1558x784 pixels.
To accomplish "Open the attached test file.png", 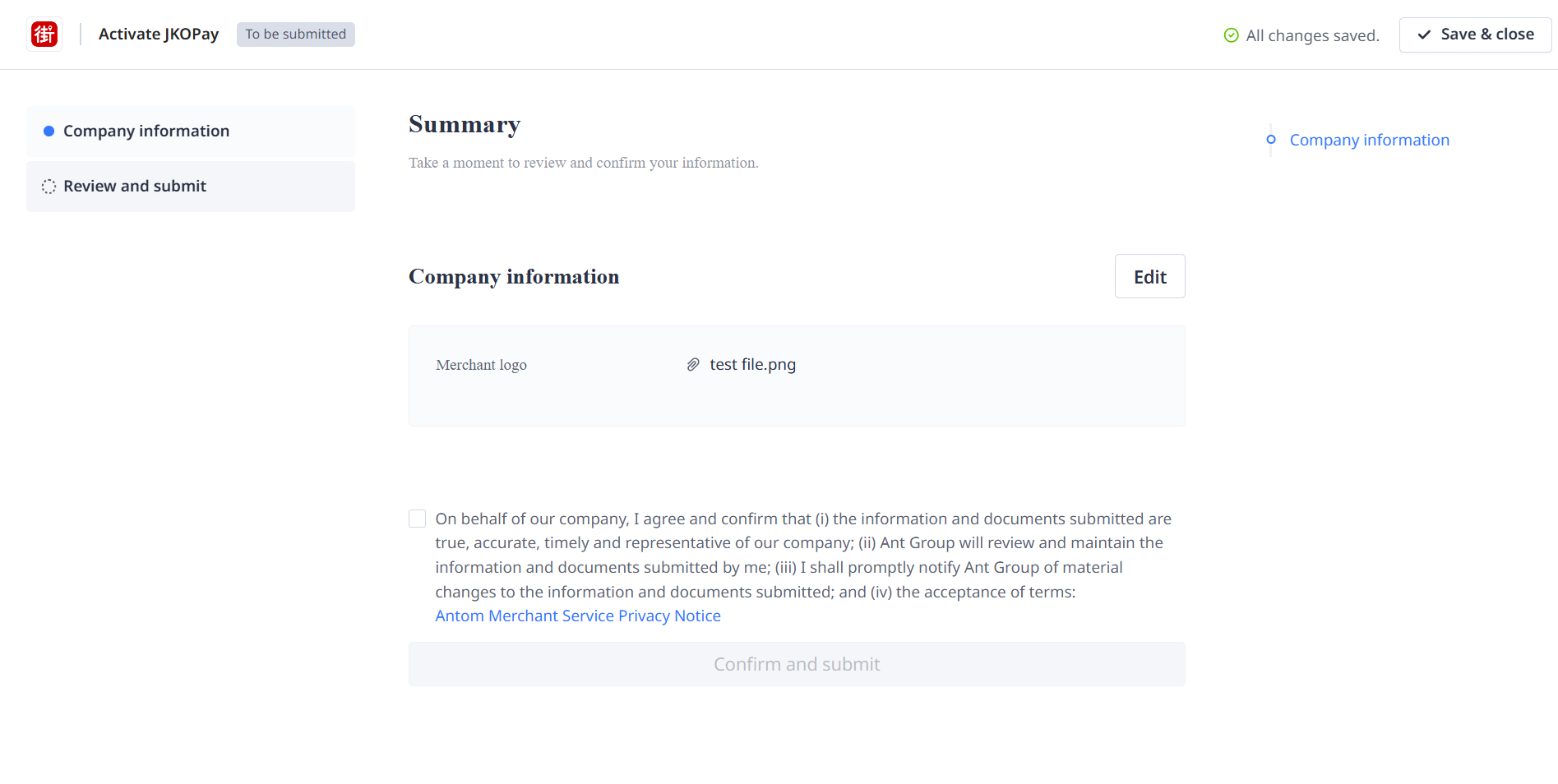I will pos(752,365).
